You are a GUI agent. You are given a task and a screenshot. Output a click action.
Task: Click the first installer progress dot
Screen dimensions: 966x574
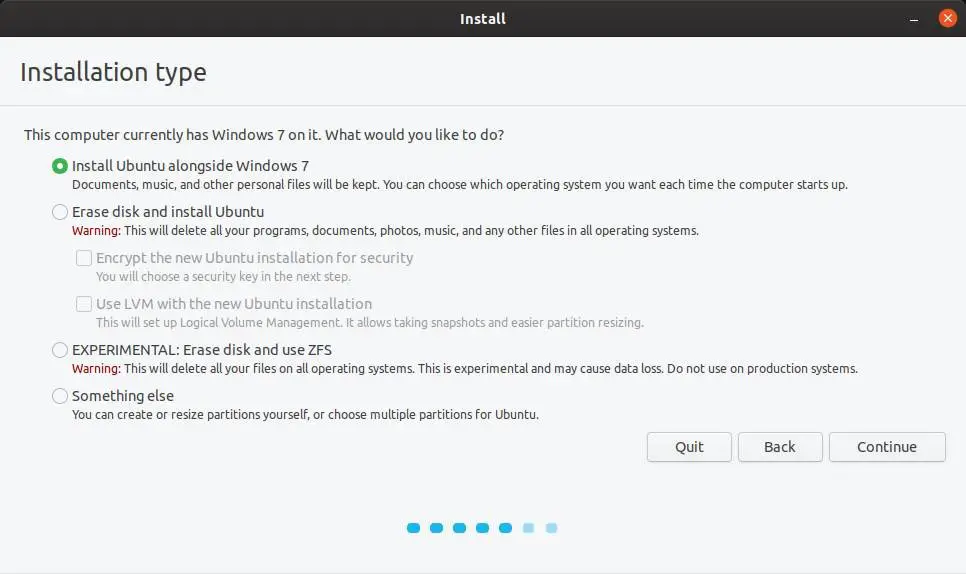point(414,528)
